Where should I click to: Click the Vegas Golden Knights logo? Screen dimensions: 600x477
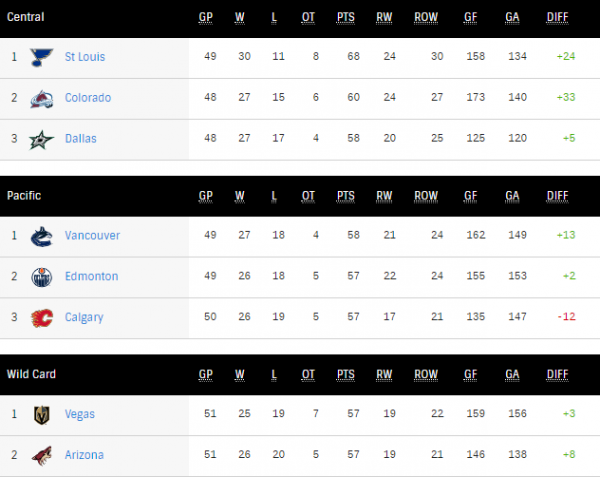point(41,414)
